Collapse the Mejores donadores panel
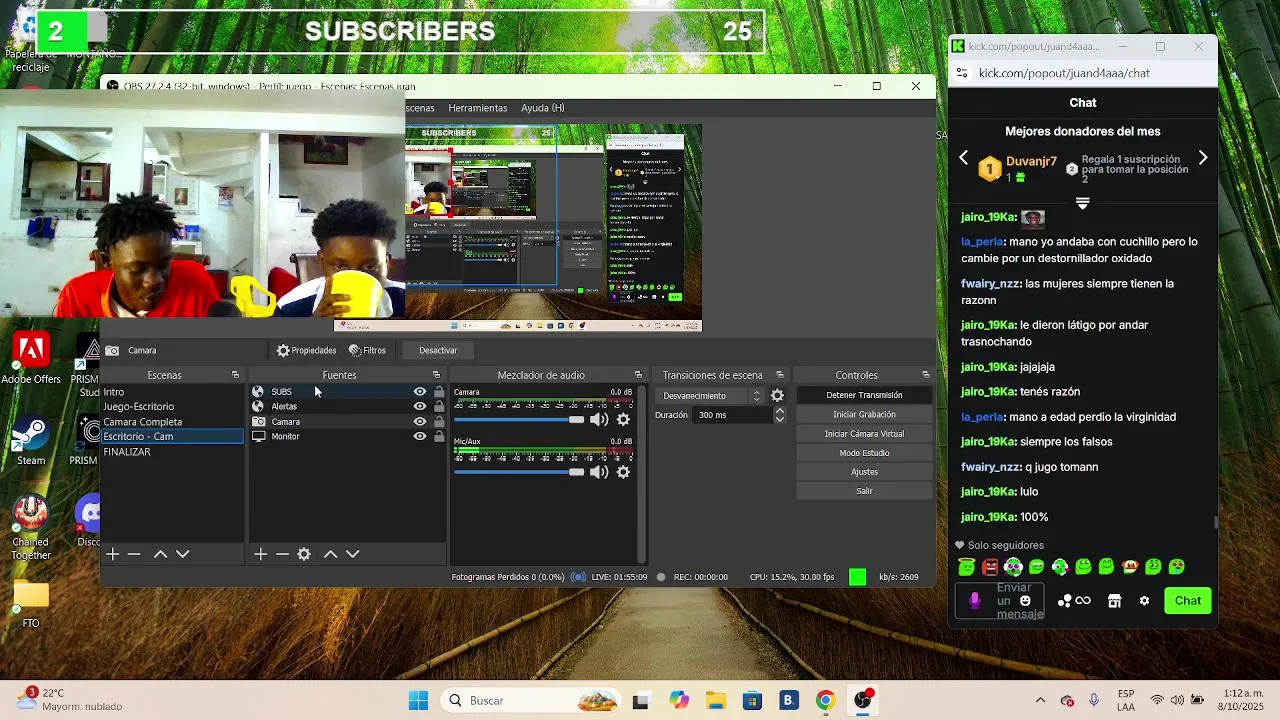Screen dimensions: 1280x720 [x=1082, y=203]
